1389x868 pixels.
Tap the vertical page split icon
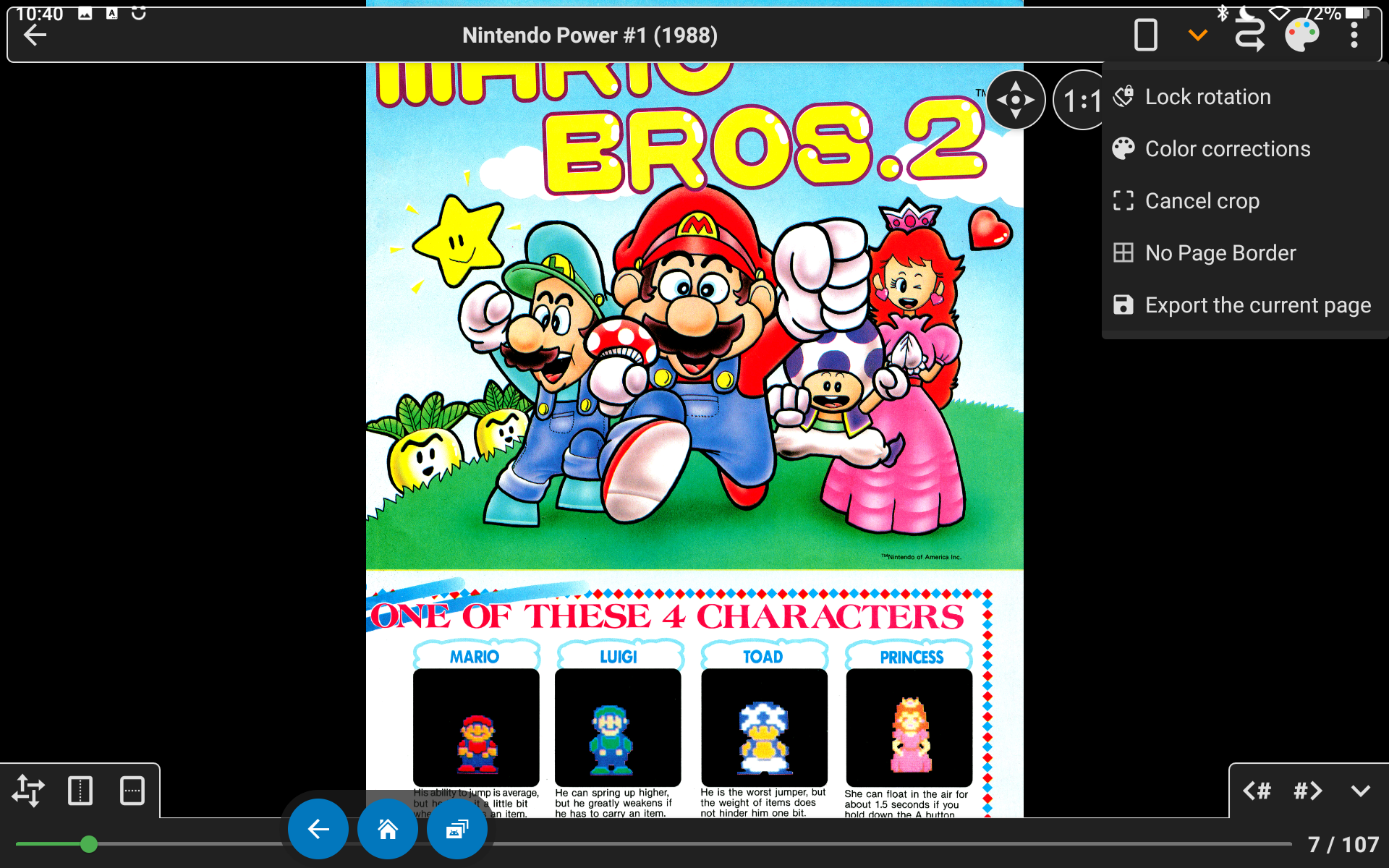pos(80,791)
